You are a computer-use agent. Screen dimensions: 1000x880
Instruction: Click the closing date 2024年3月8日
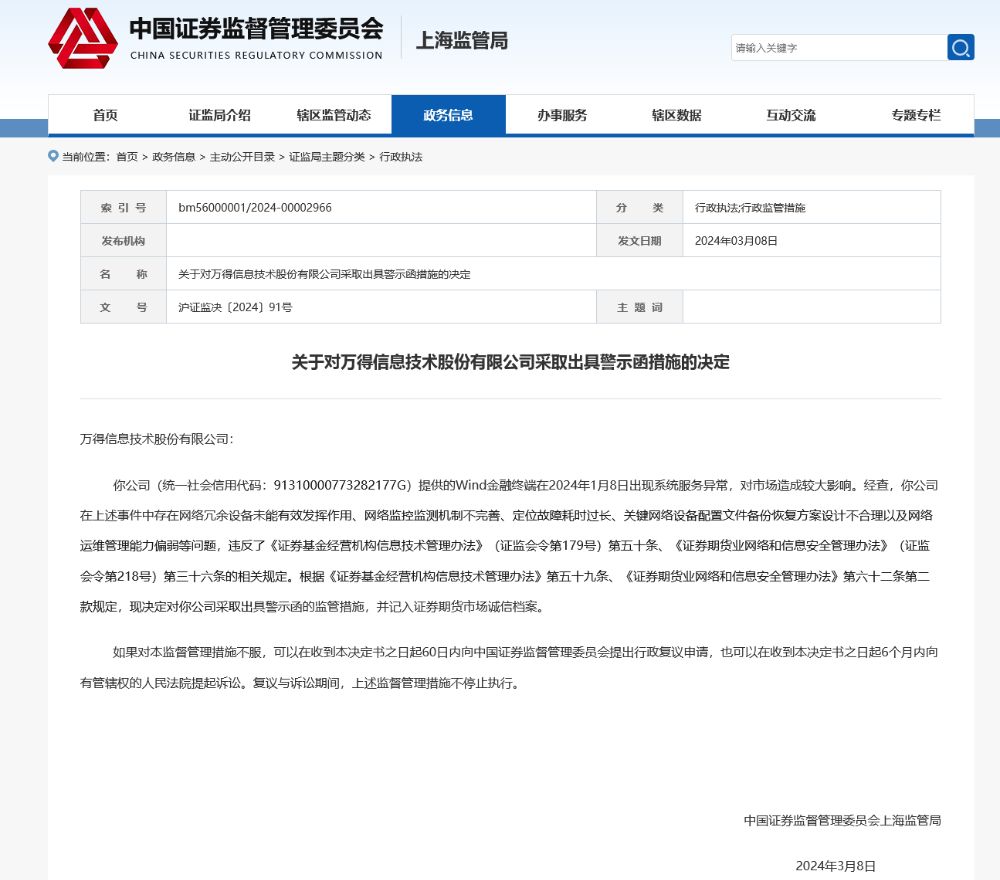(x=835, y=866)
